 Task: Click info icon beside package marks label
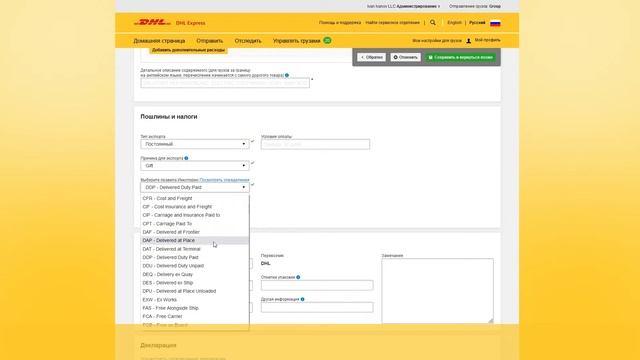(x=298, y=277)
